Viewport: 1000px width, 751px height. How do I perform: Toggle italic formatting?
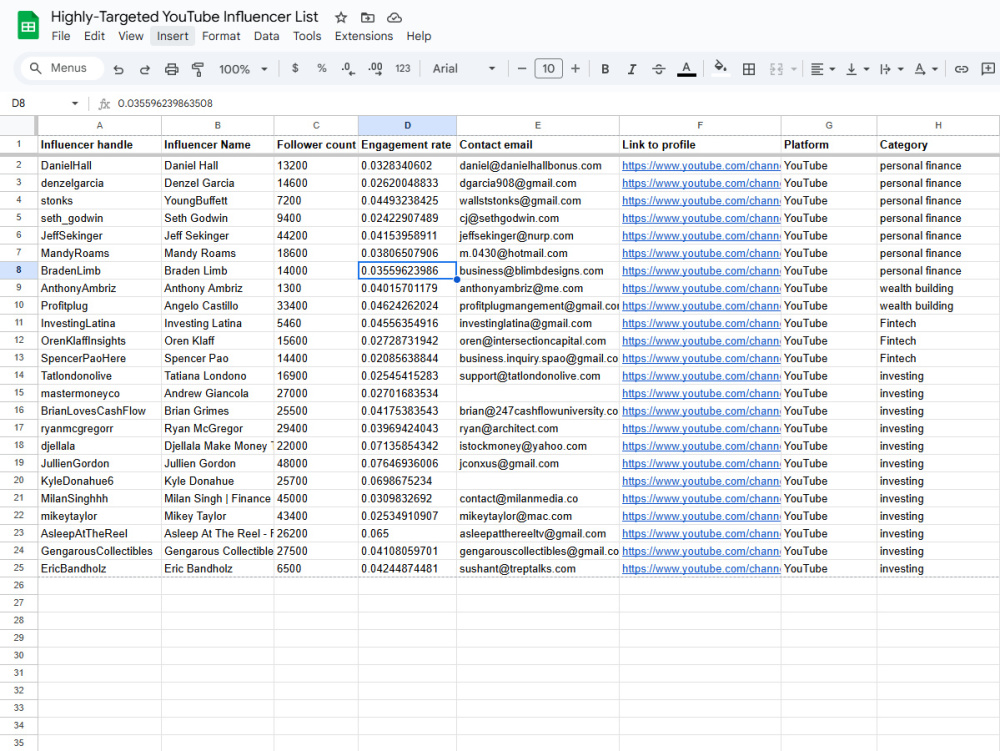pos(631,69)
